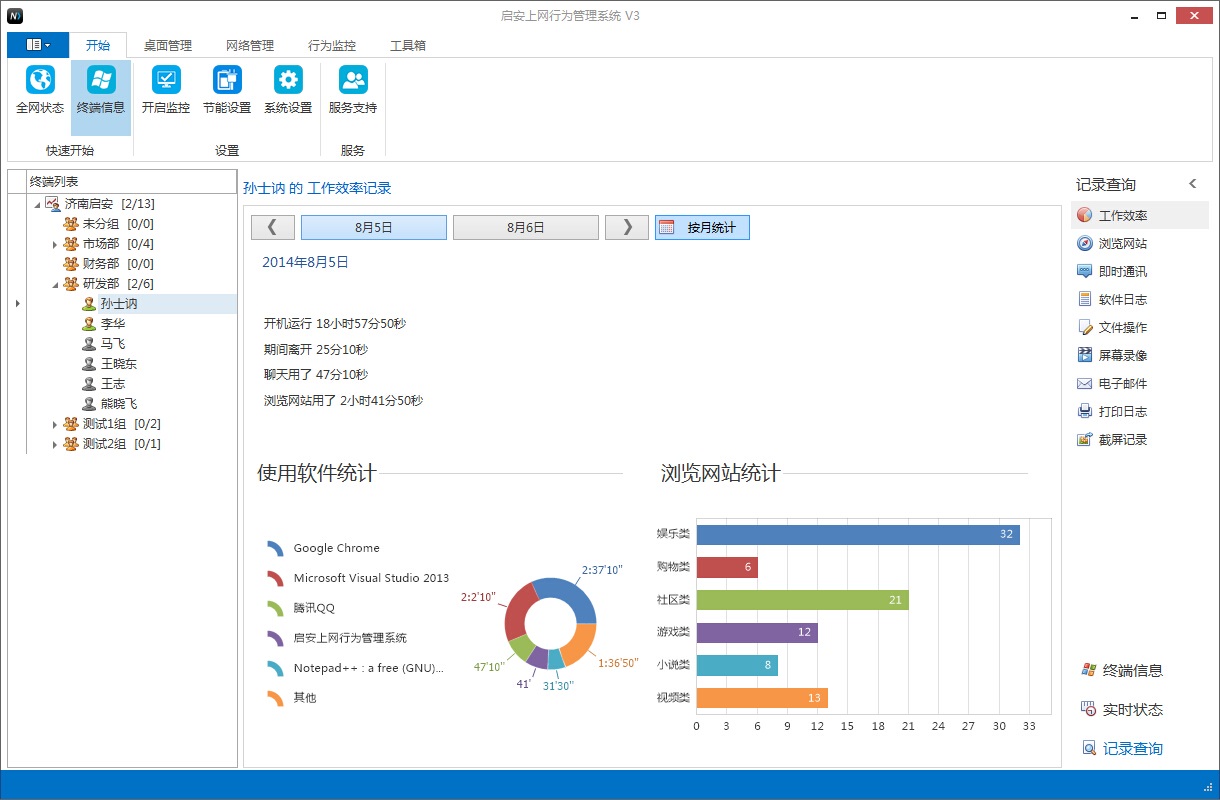Screen dimensions: 1220x800
Task: Click the 视频类 bar showing 13
Action: (x=762, y=698)
